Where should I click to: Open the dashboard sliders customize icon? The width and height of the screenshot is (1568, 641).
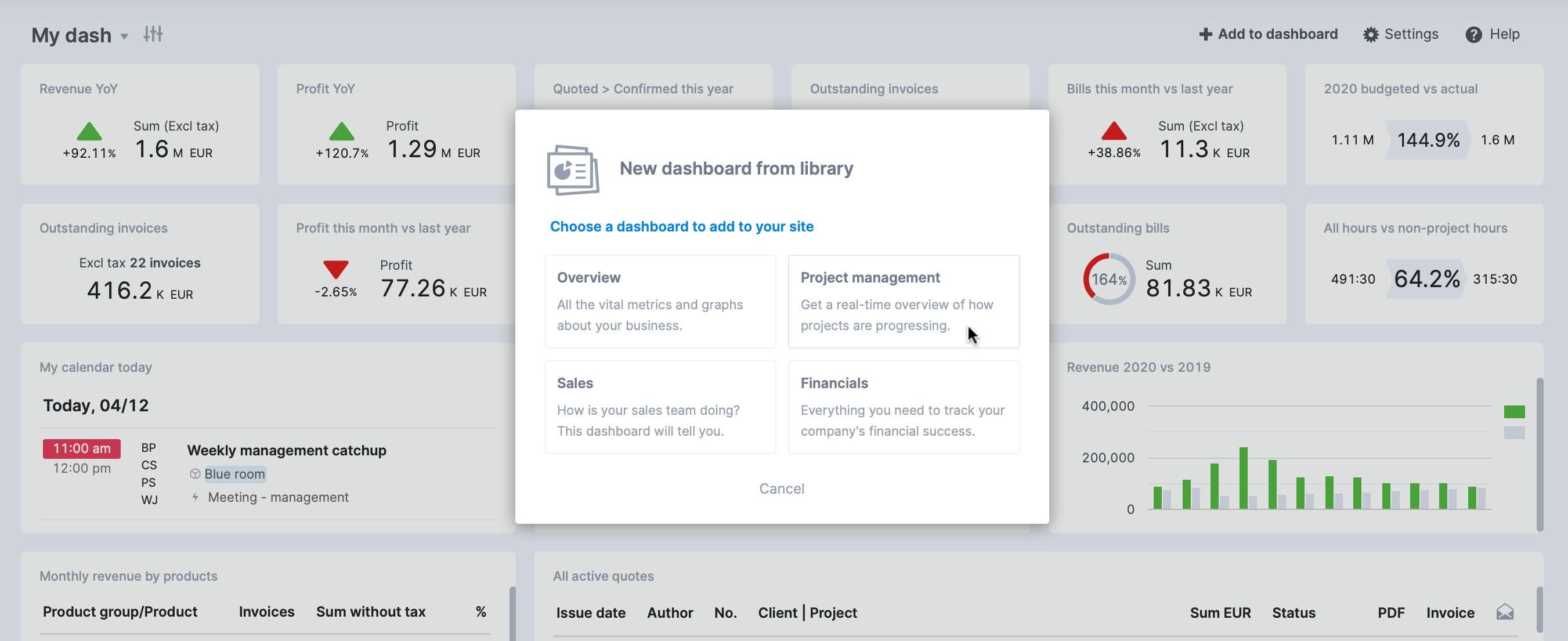coord(153,34)
